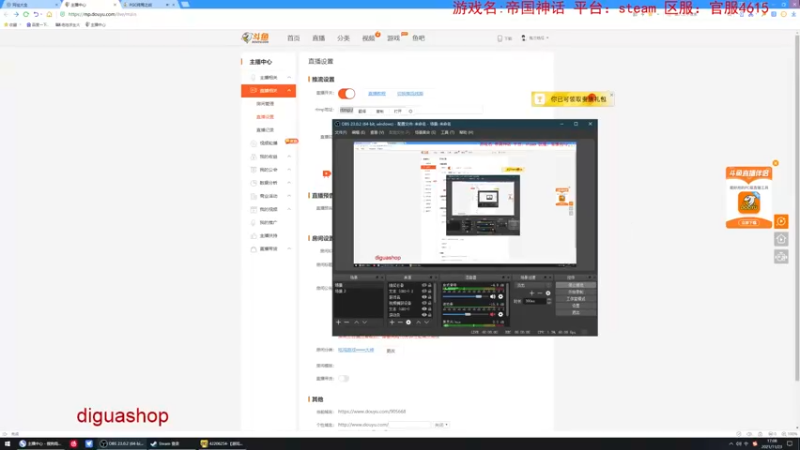Move the scene down in OBS Scenes panel
Image resolution: width=800 pixels, height=450 pixels.
(x=364, y=322)
